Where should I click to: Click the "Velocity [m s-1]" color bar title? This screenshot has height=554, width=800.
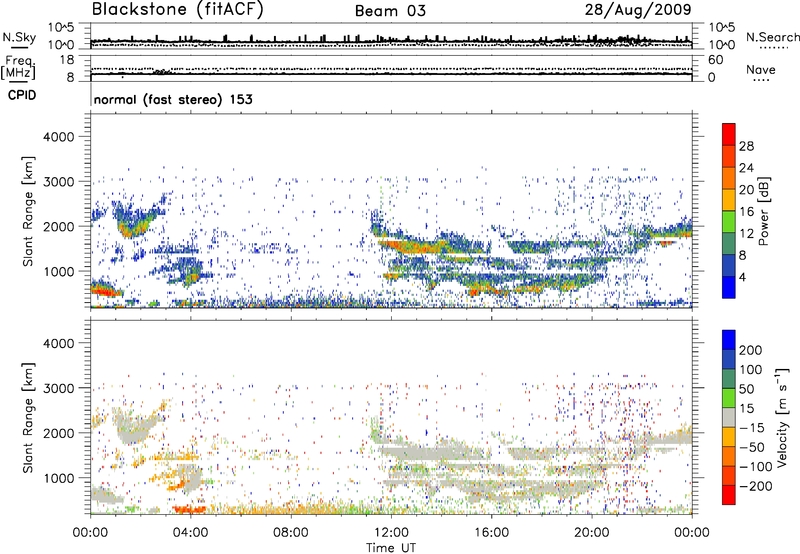click(x=783, y=417)
